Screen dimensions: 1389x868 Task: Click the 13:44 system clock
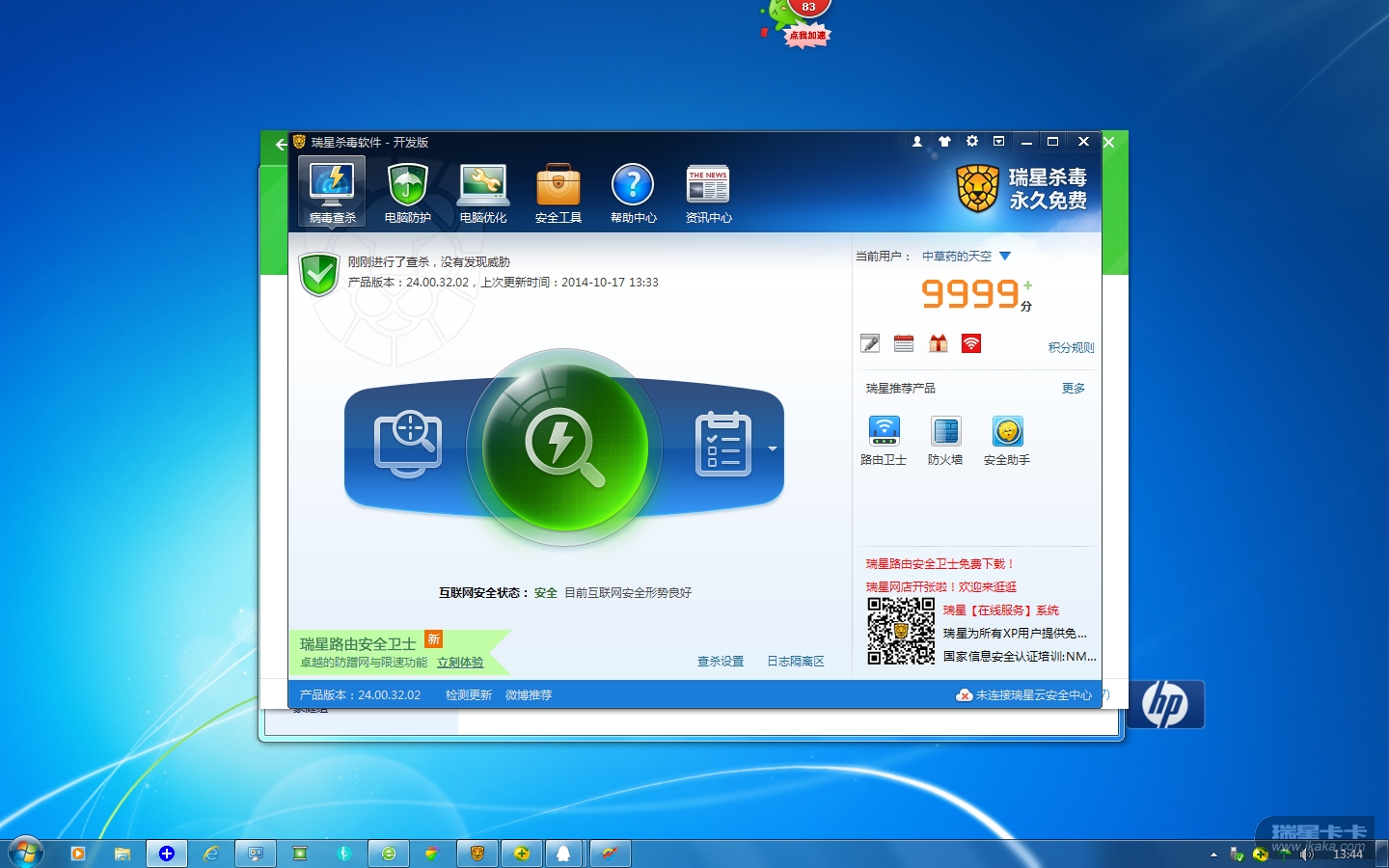tap(1348, 854)
